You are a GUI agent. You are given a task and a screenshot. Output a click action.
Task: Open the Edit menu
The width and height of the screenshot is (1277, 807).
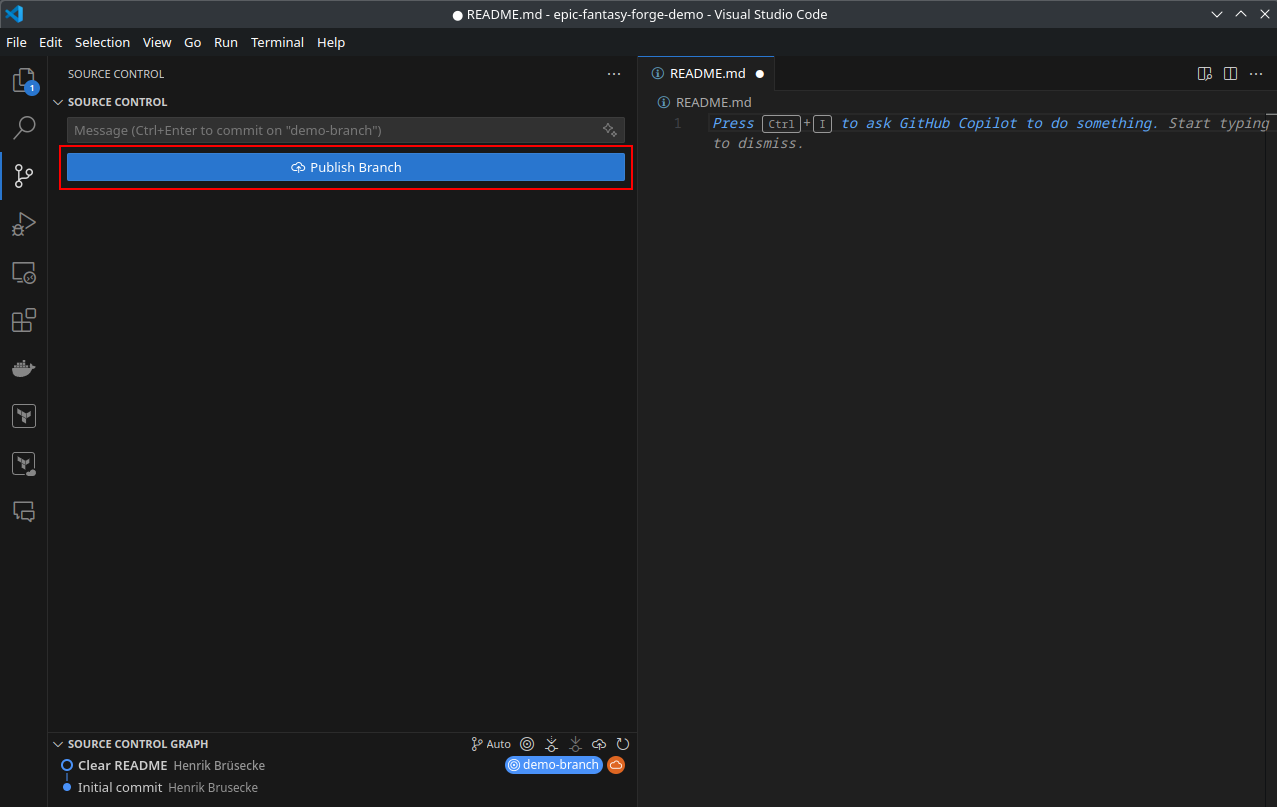click(51, 42)
